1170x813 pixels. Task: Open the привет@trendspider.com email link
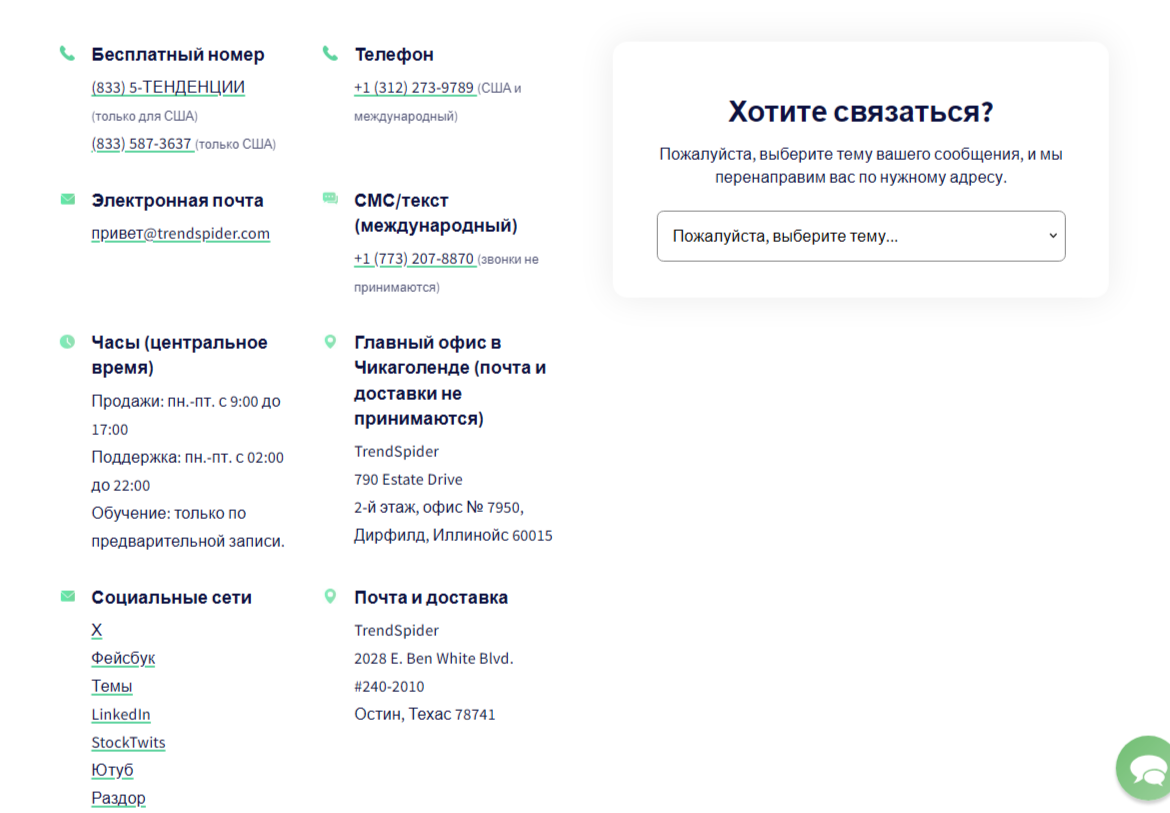(x=181, y=233)
